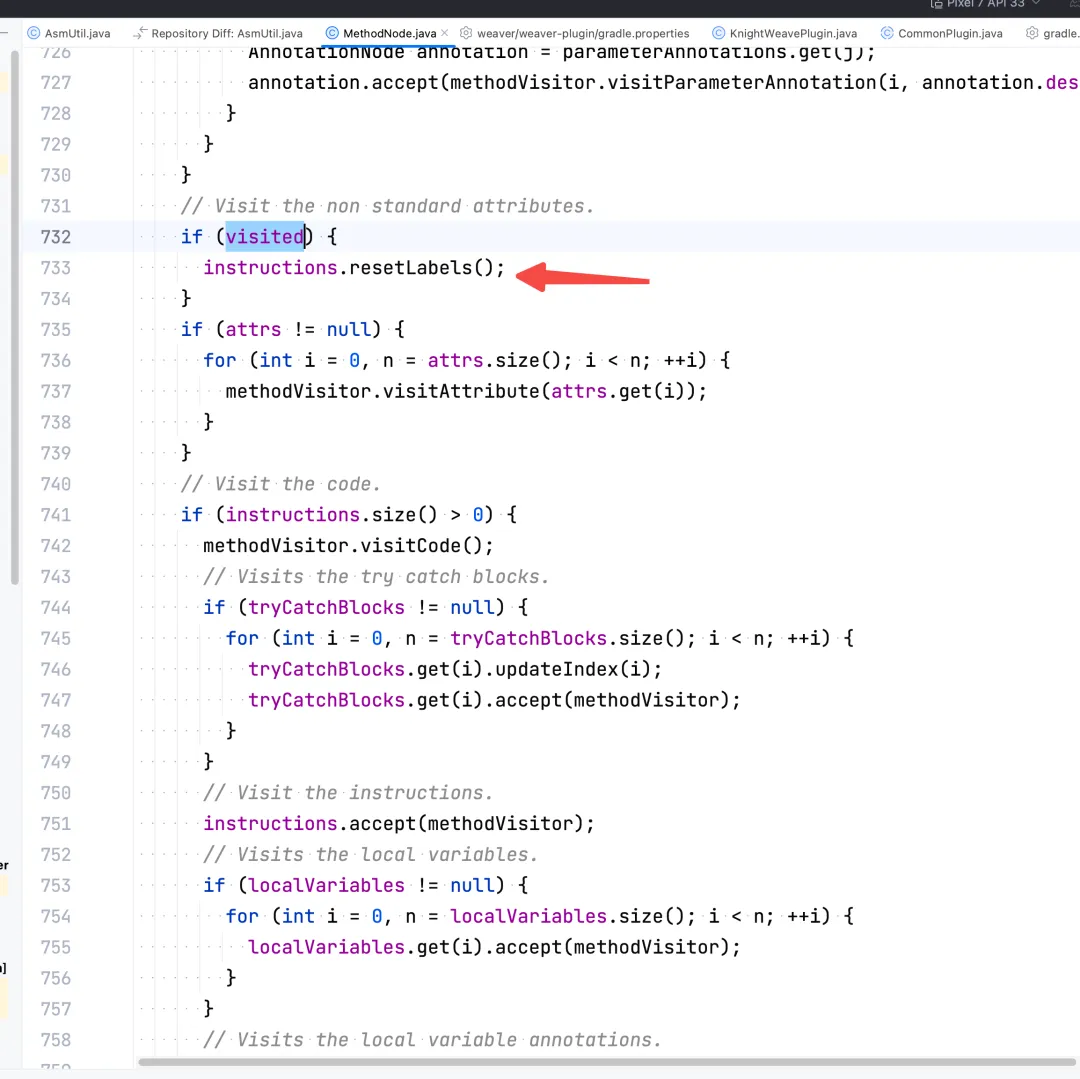This screenshot has width=1080, height=1079.
Task: Click the horizontal scrollbar at the bottom
Action: click(x=600, y=1063)
